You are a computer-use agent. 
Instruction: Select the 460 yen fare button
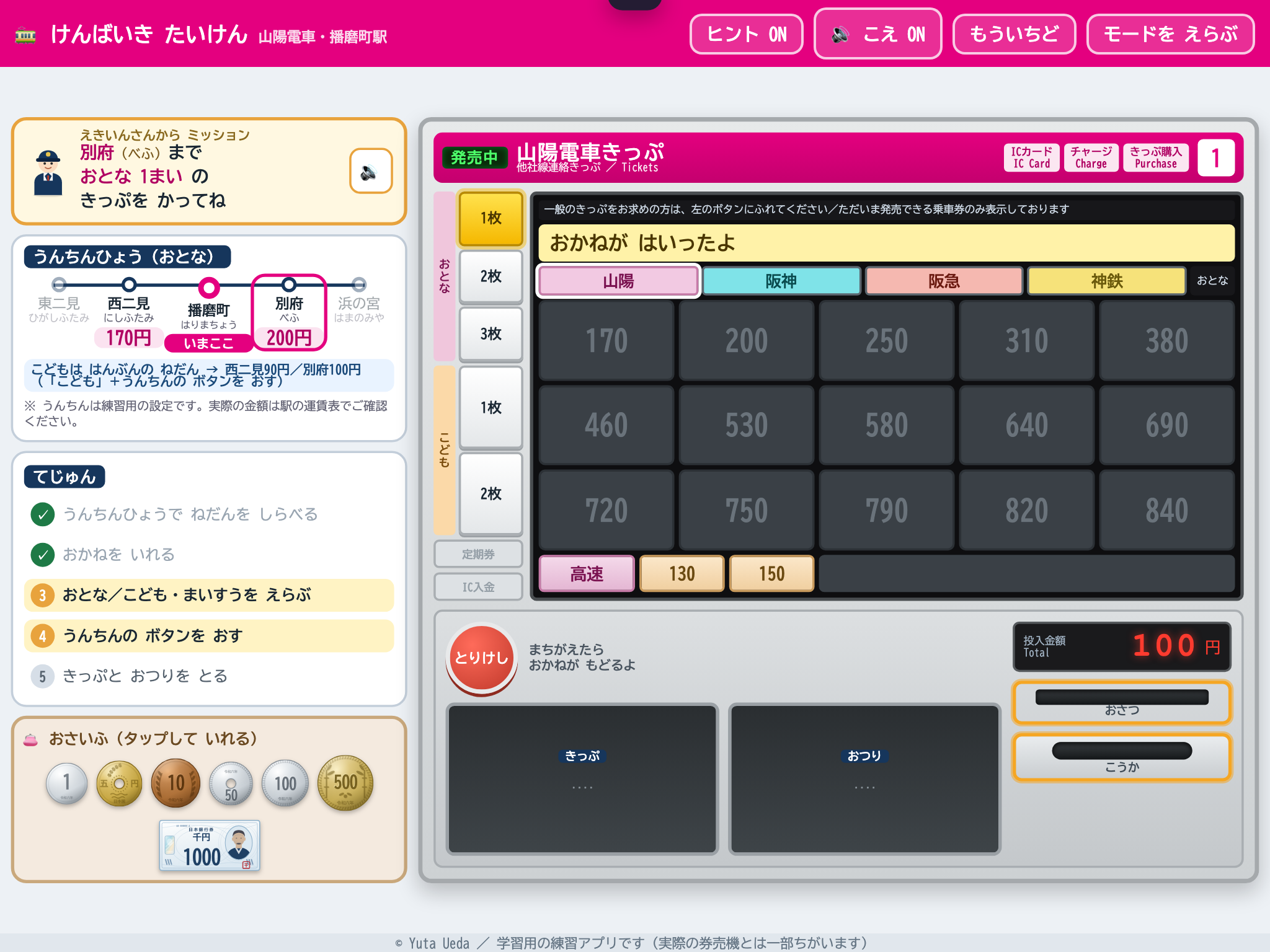606,425
